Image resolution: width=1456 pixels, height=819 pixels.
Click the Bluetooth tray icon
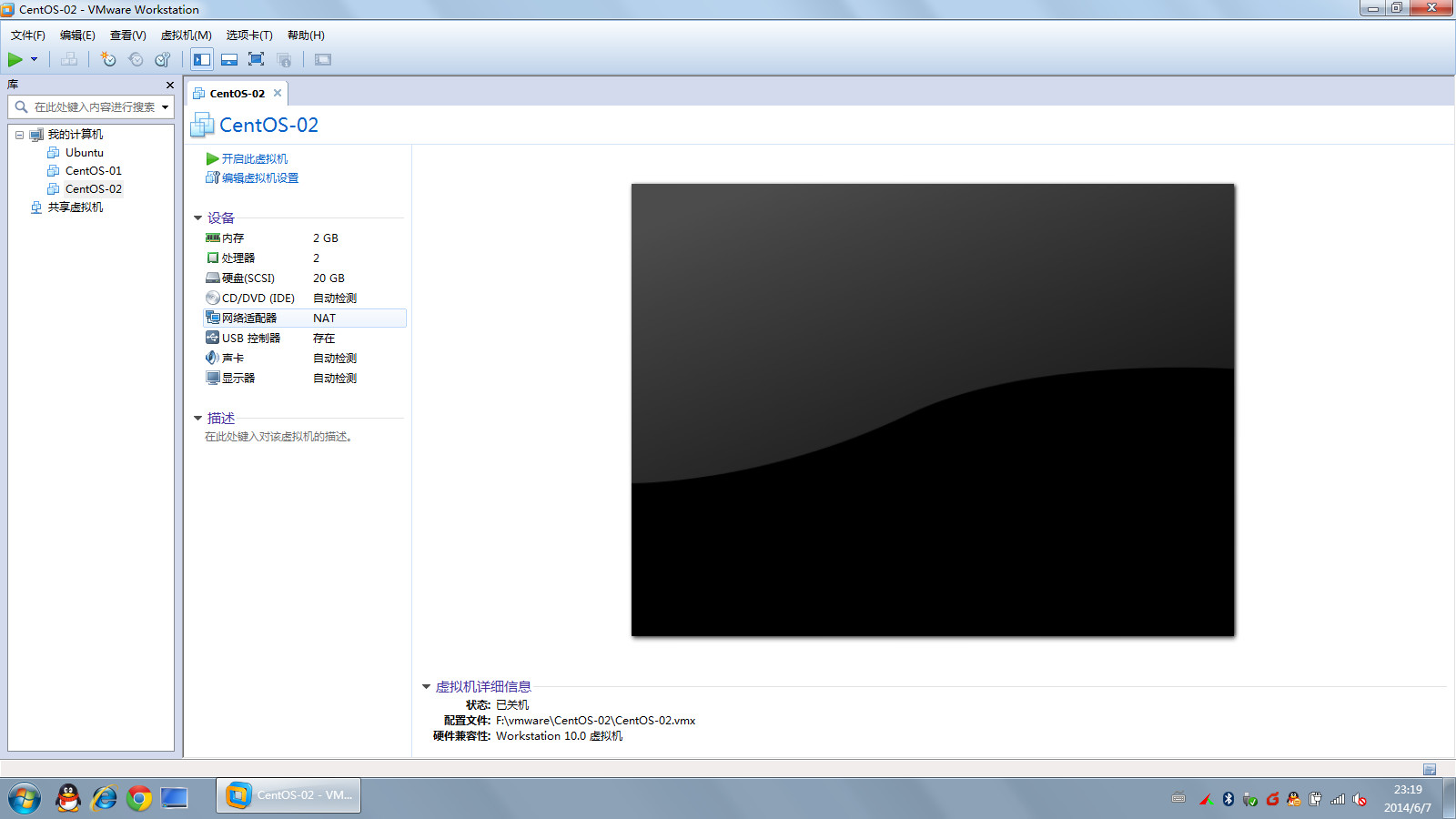1228,799
